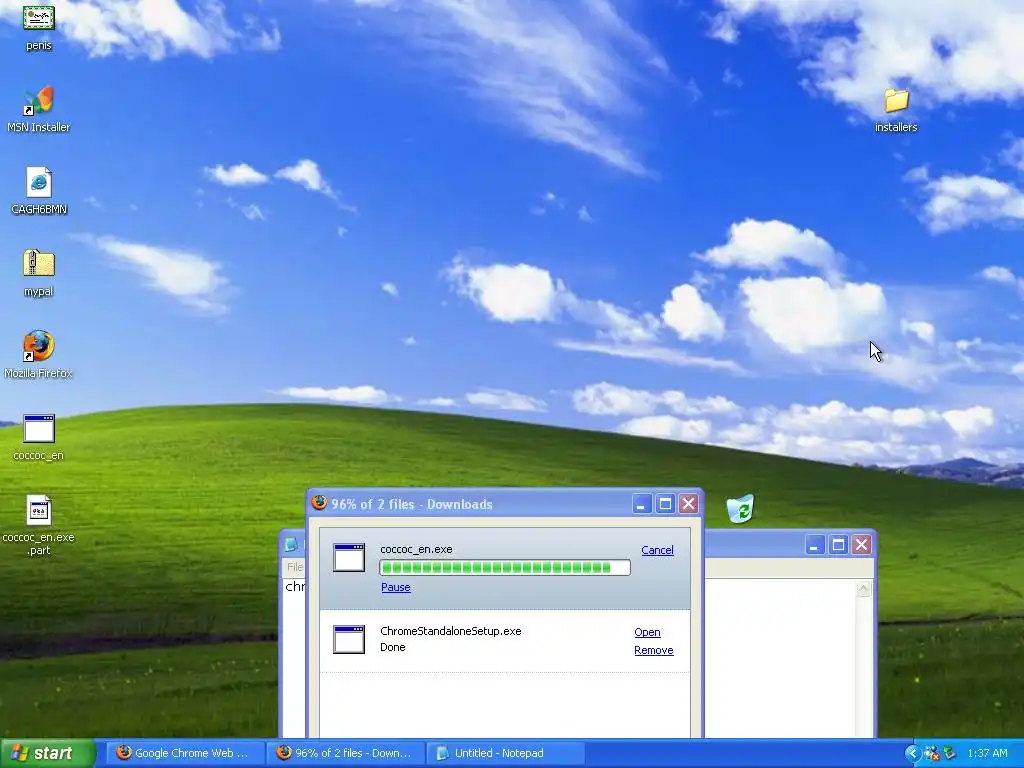
Task: Click the coccoc_en.exe file icon in Downloads
Action: point(349,557)
